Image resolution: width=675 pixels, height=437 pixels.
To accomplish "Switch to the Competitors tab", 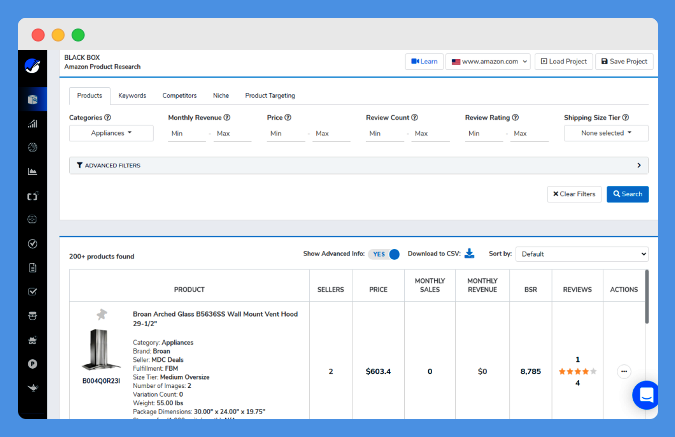I will pos(180,96).
